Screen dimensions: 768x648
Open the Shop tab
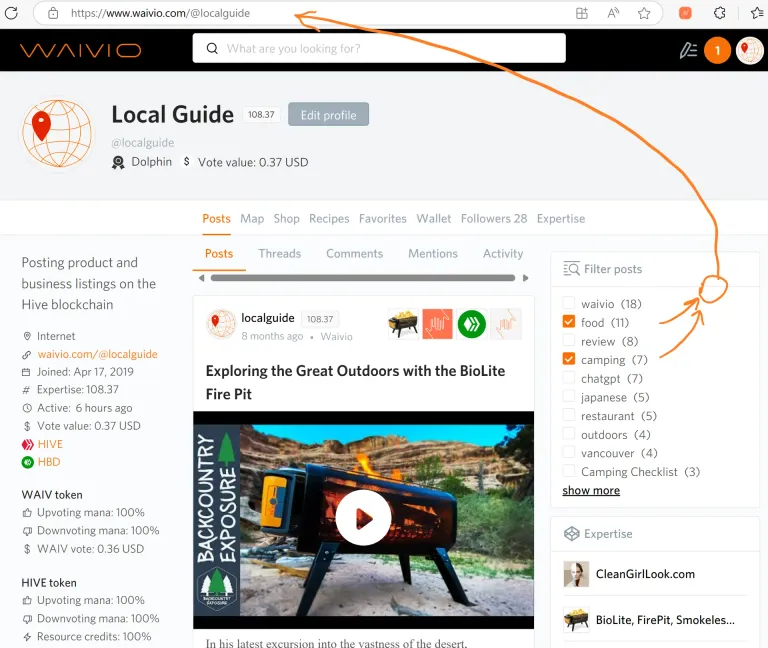[287, 218]
